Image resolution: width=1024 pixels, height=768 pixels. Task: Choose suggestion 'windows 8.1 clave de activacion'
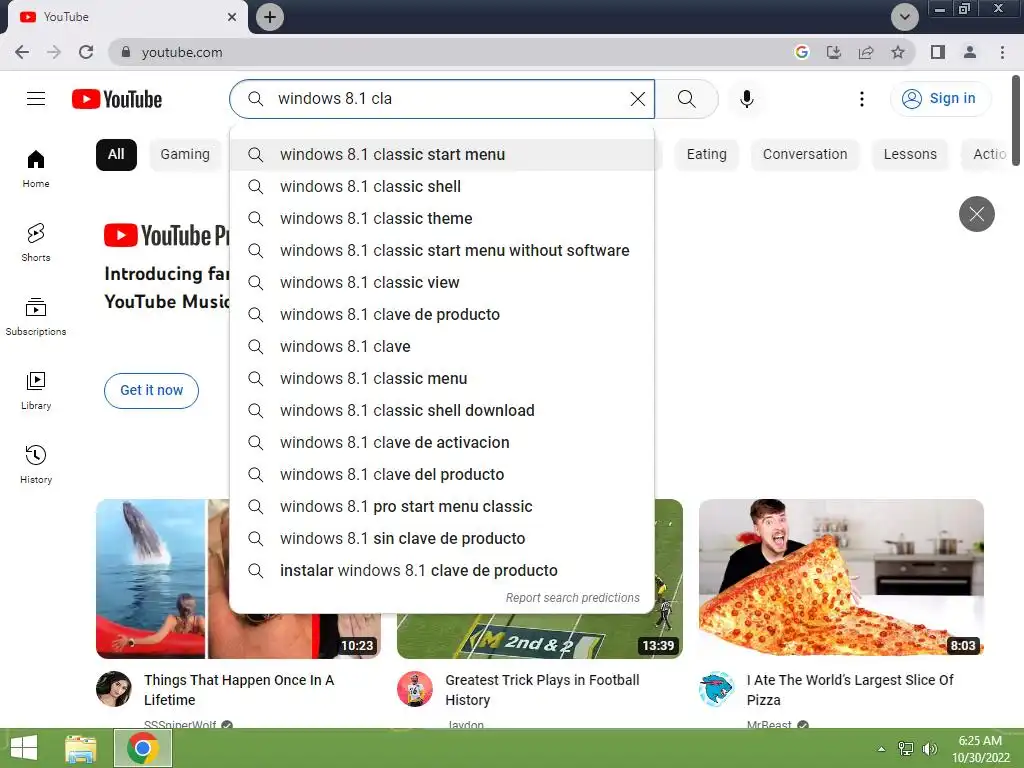coord(442,443)
